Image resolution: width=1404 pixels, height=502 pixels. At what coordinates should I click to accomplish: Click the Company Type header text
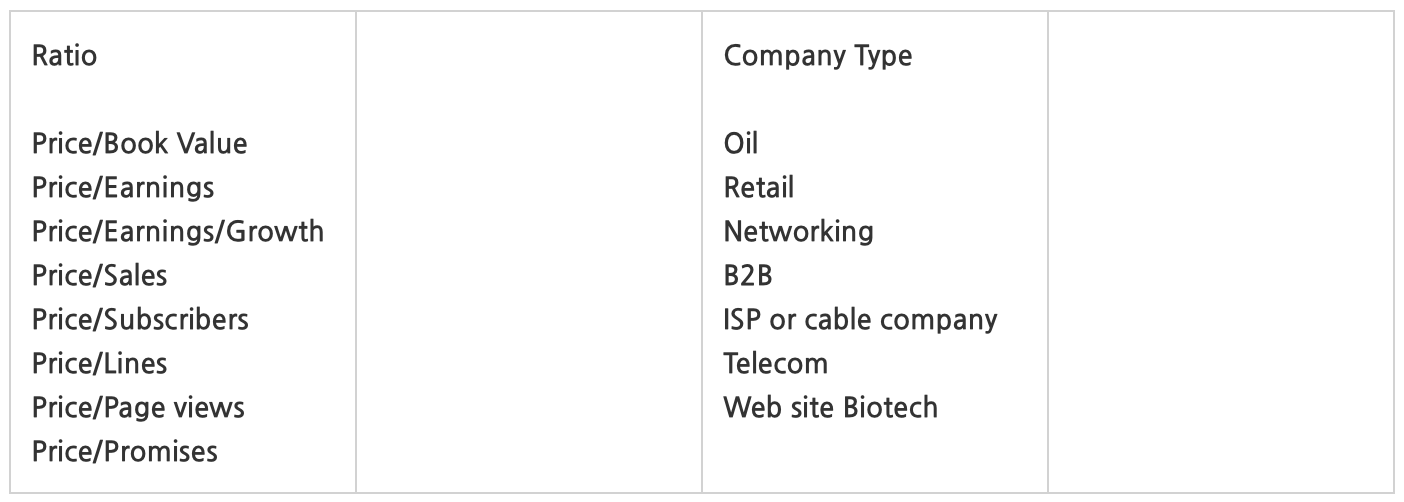pos(817,56)
